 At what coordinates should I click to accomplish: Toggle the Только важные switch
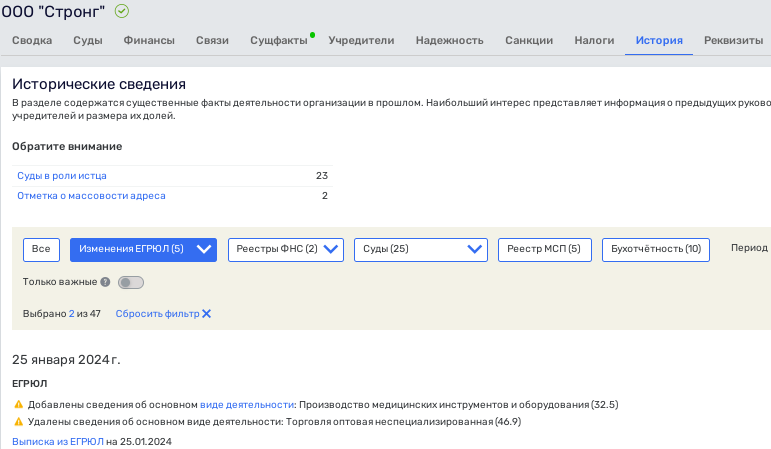coord(130,283)
